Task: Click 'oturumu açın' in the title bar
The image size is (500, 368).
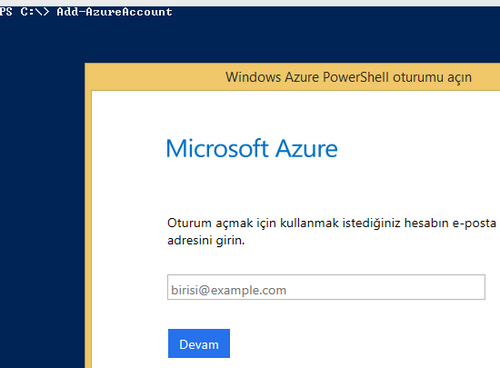Action: [432, 77]
